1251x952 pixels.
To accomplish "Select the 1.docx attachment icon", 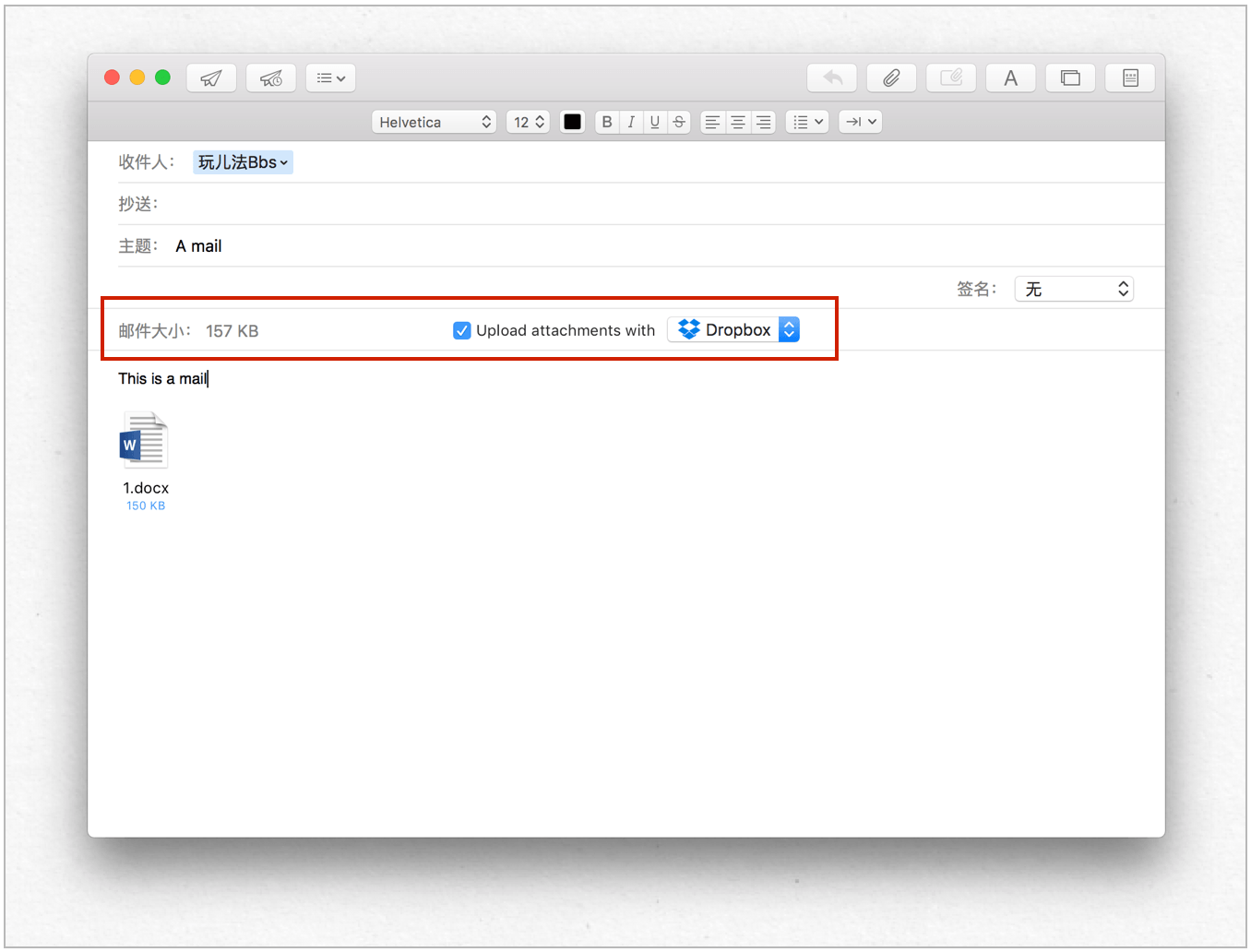I will [145, 441].
